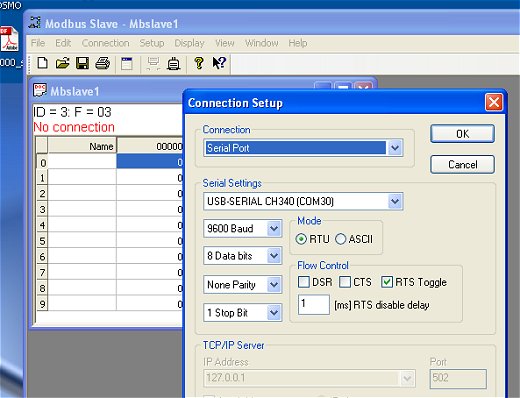The width and height of the screenshot is (520, 398).
Task: Click the 'No connection' status text
Action: pyautogui.click(x=74, y=127)
